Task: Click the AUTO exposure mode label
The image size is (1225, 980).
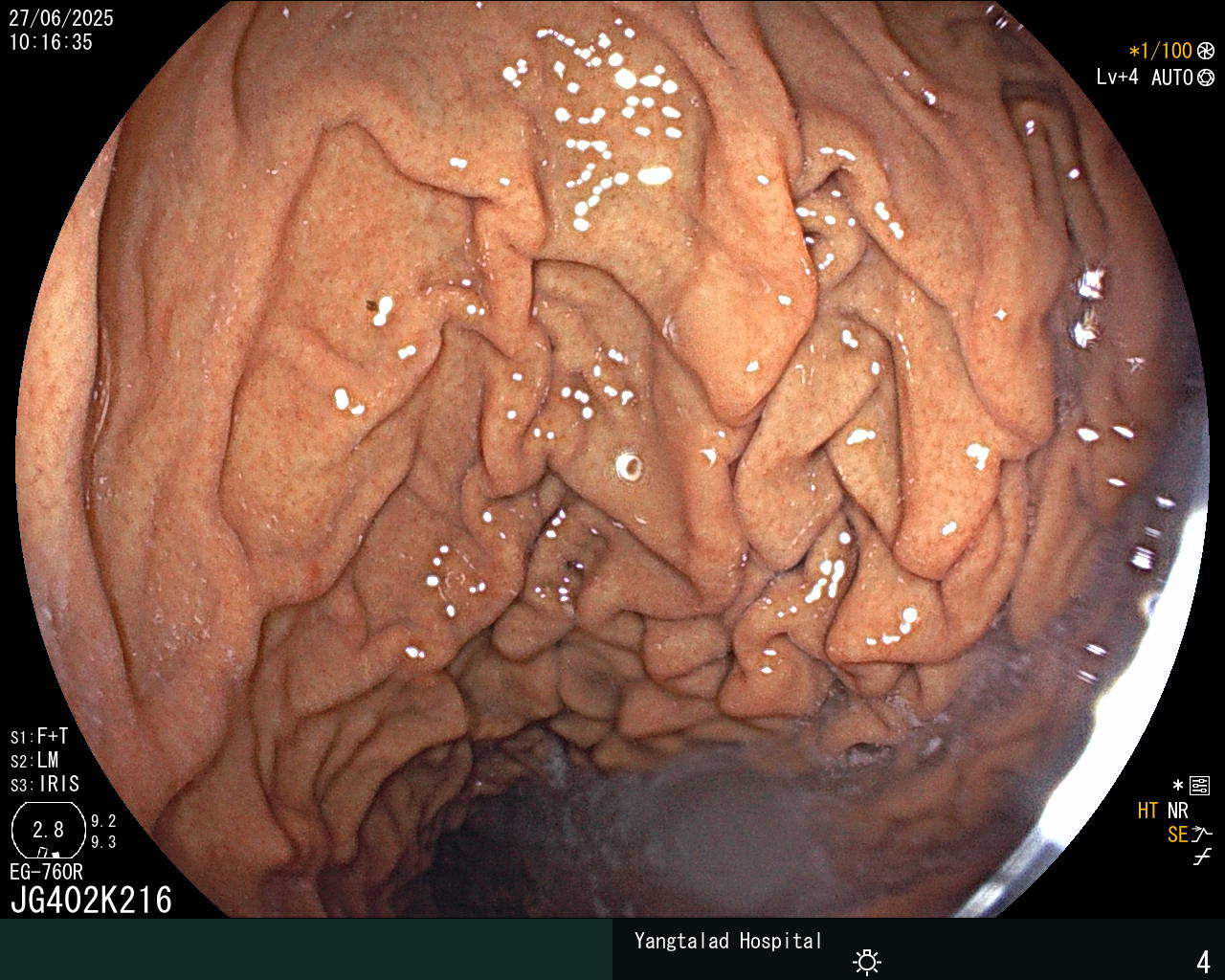Action: pyautogui.click(x=1171, y=78)
